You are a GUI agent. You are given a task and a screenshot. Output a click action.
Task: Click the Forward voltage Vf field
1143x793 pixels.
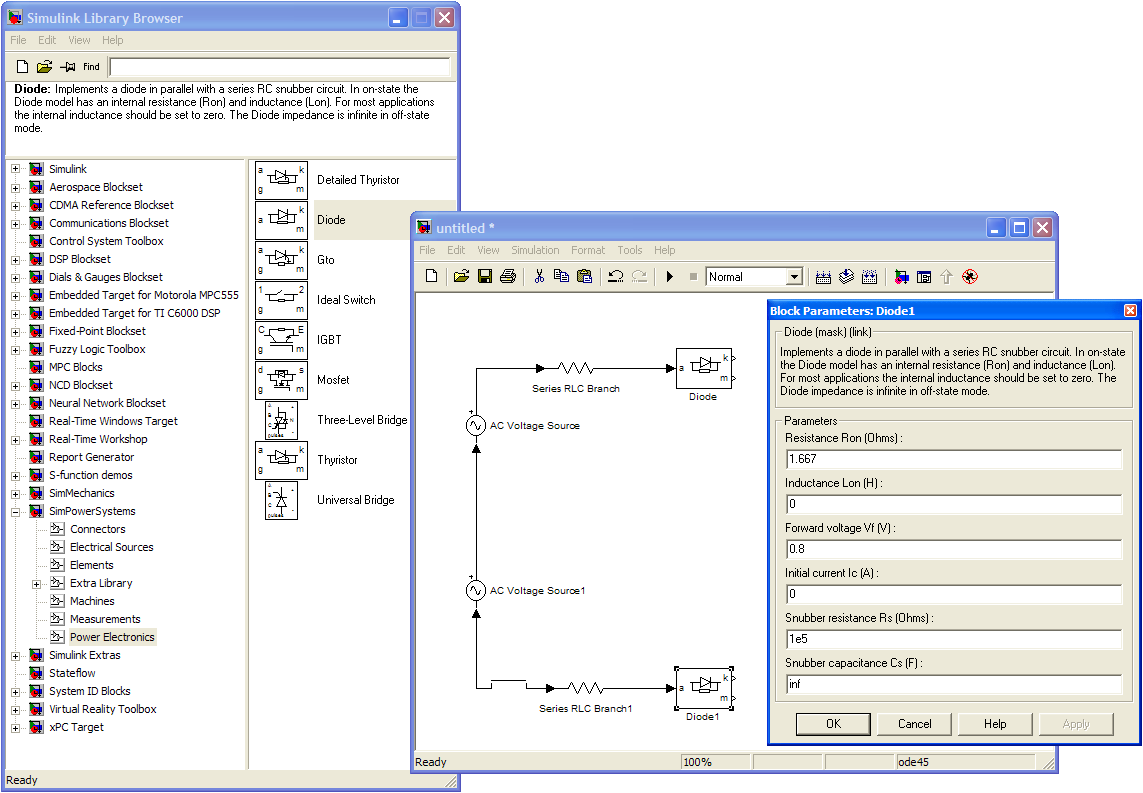[953, 550]
